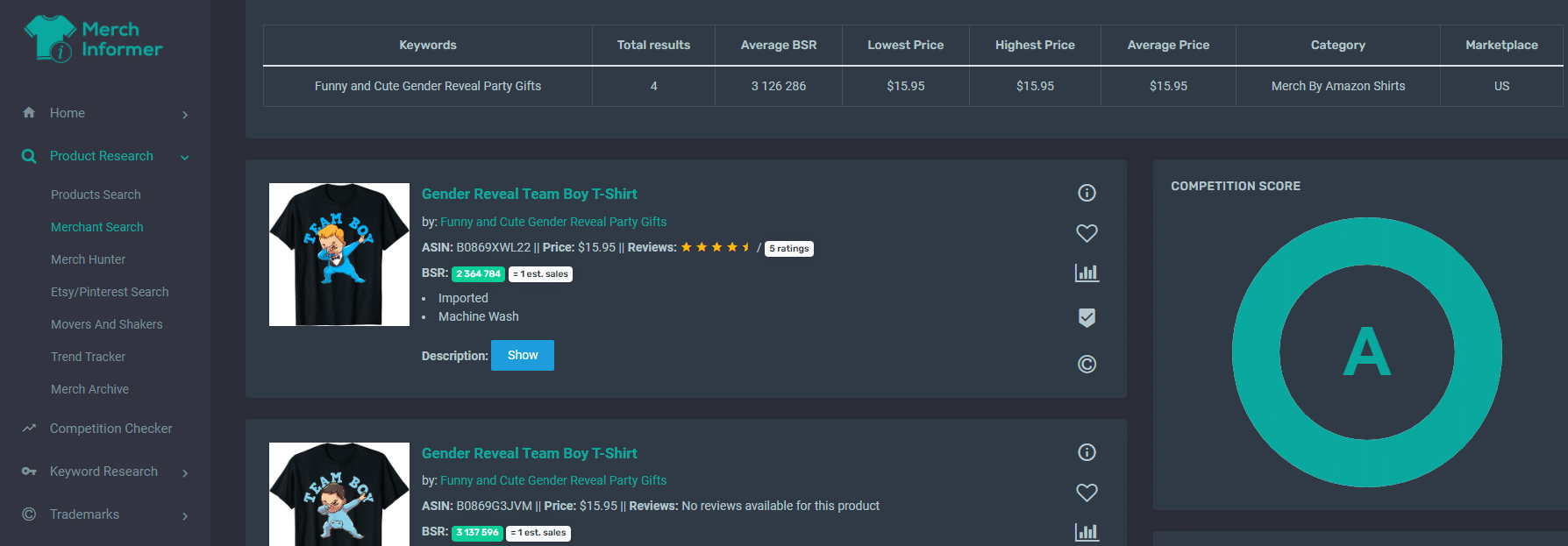
Task: Click BSR badge 3 137 596
Action: (477, 533)
